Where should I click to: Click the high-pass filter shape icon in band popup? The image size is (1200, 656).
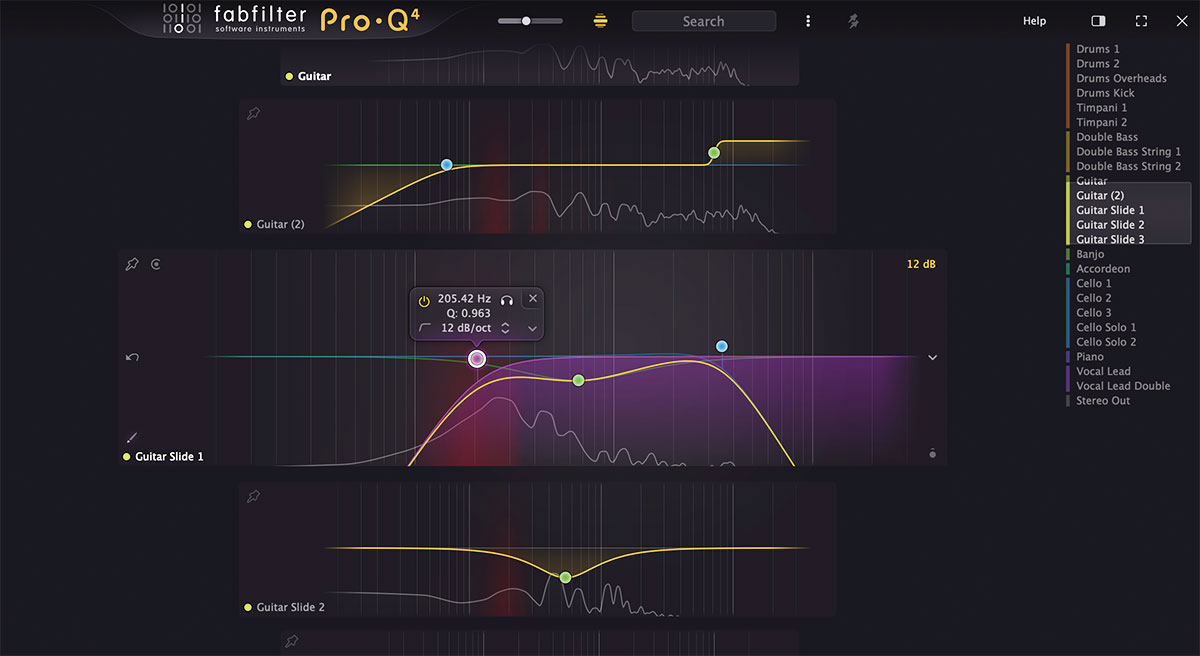[425, 328]
